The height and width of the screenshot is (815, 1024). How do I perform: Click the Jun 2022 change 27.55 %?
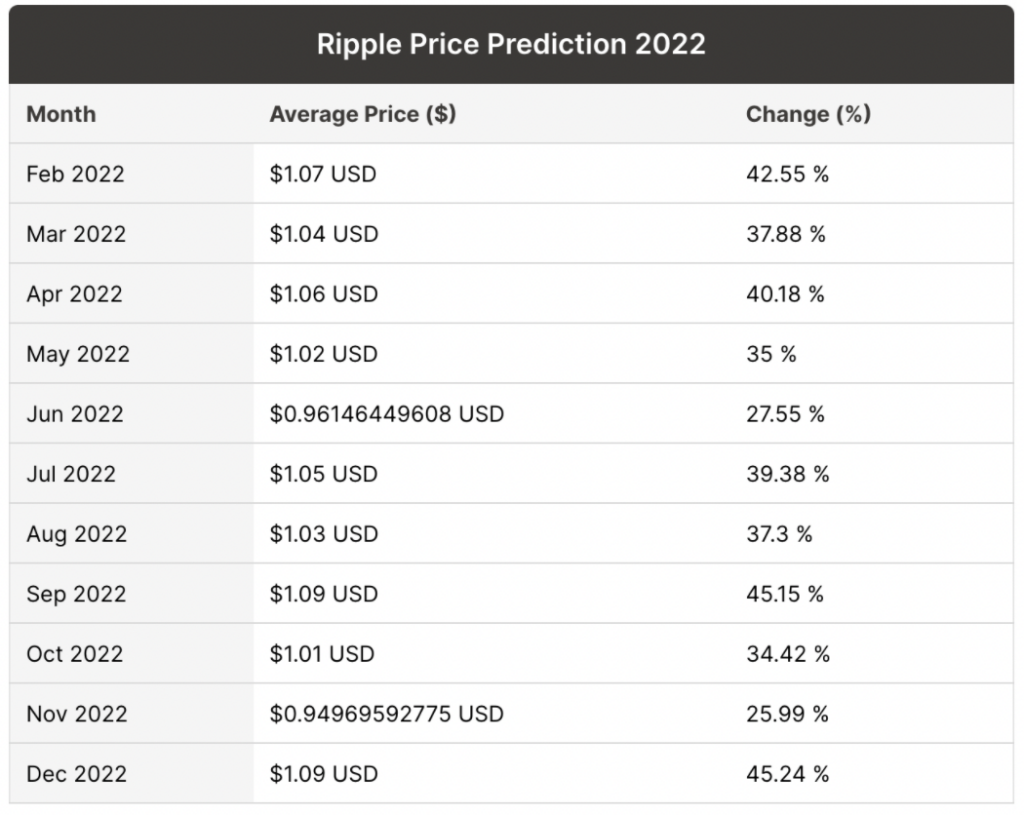click(785, 414)
